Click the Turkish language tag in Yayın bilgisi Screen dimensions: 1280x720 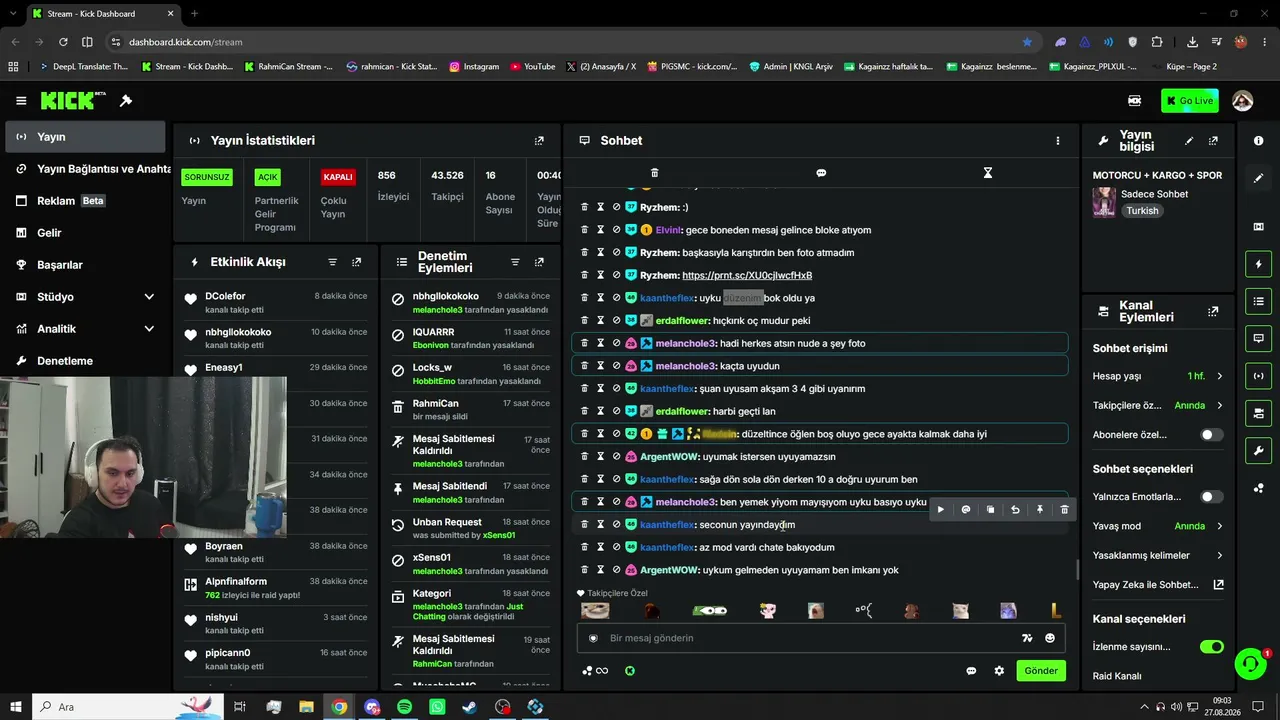coord(1142,211)
